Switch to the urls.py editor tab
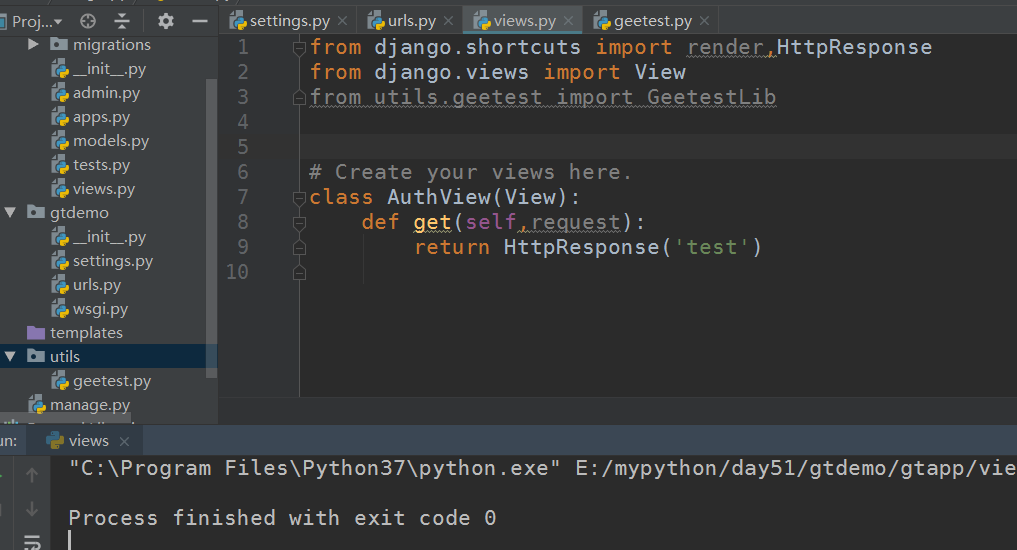This screenshot has width=1017, height=550. point(412,20)
